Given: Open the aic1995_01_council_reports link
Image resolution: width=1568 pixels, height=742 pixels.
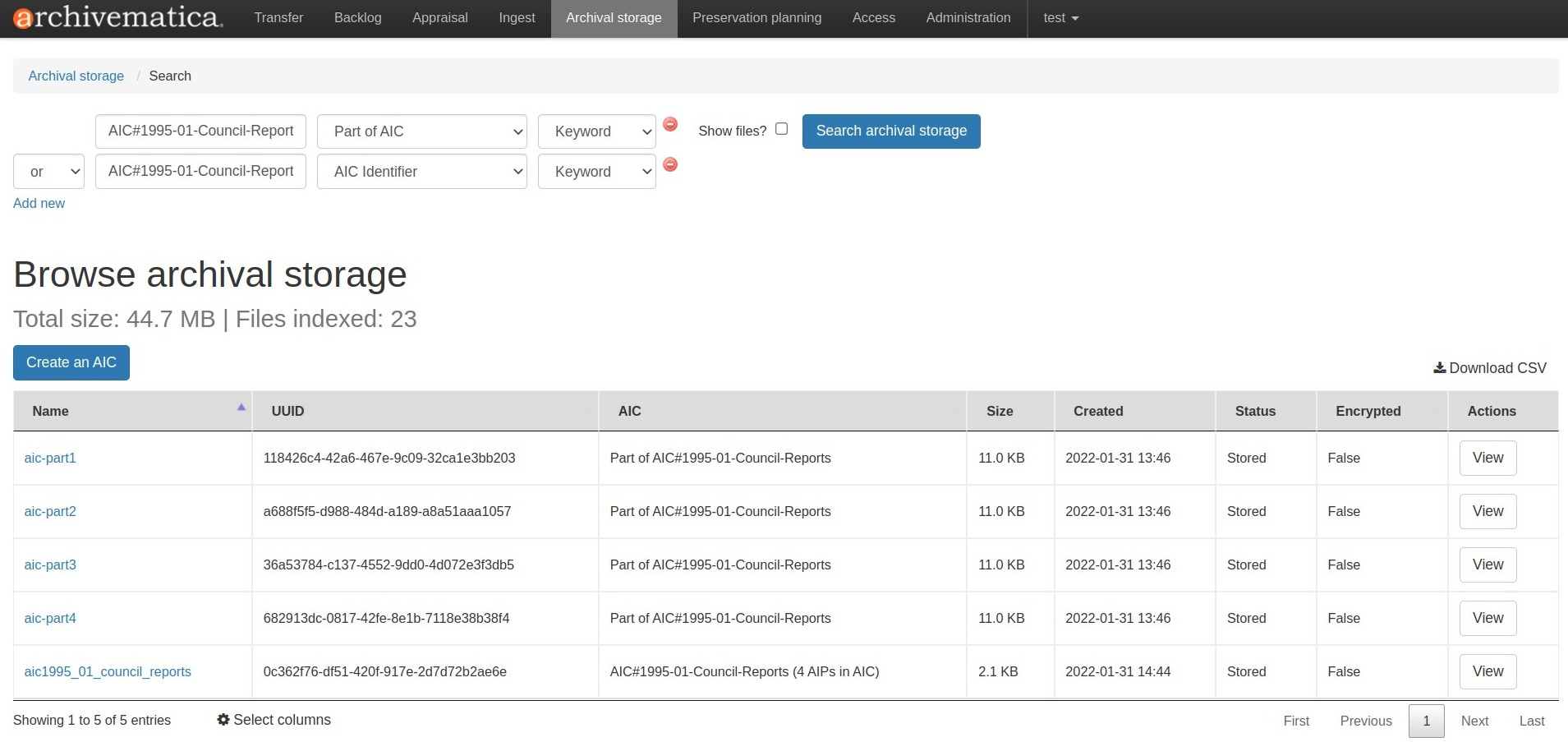Looking at the screenshot, I should [x=108, y=671].
